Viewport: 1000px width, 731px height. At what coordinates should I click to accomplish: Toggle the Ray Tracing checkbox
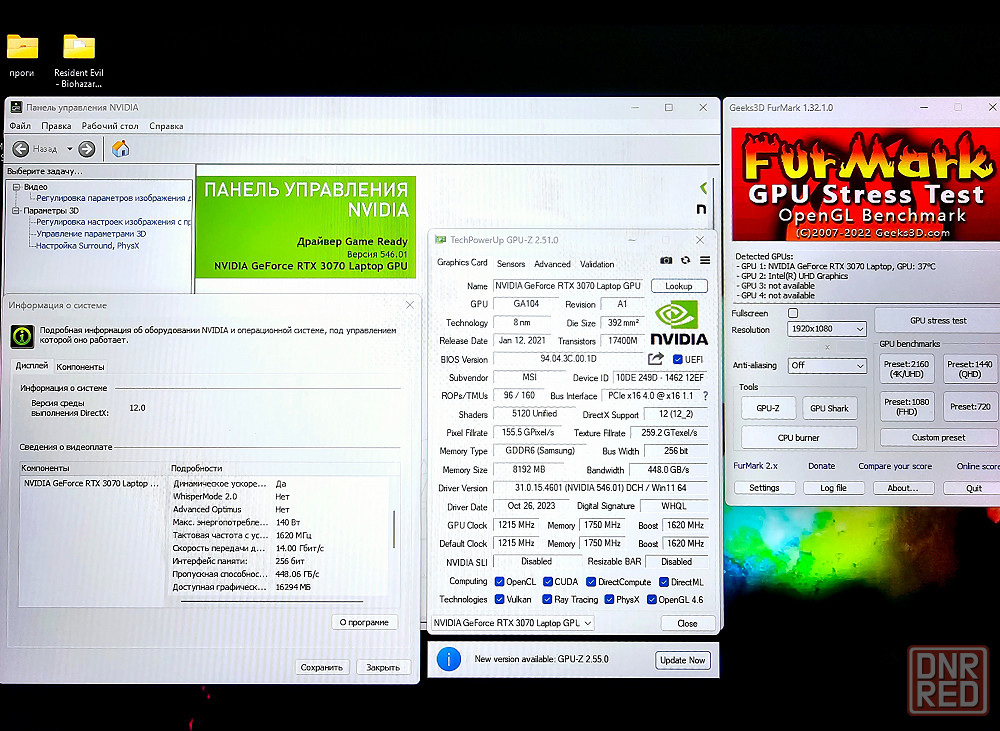(547, 600)
